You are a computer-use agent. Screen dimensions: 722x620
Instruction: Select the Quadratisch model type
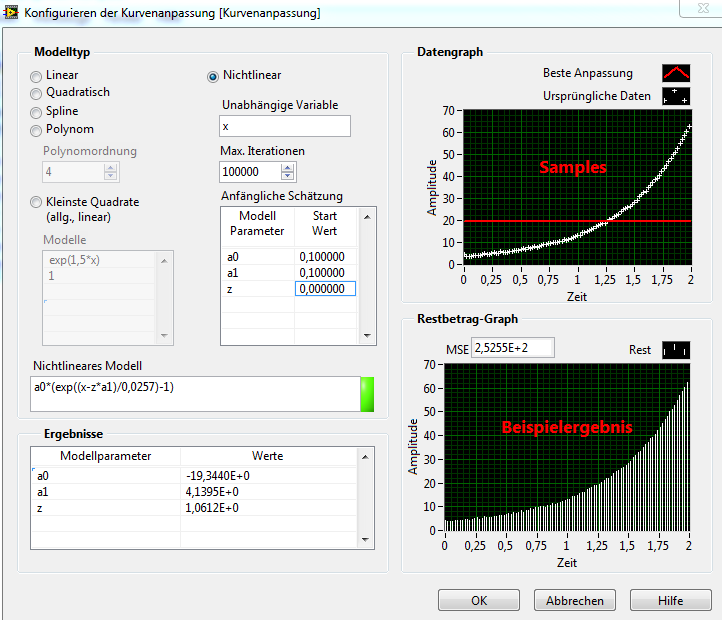pyautogui.click(x=36, y=94)
